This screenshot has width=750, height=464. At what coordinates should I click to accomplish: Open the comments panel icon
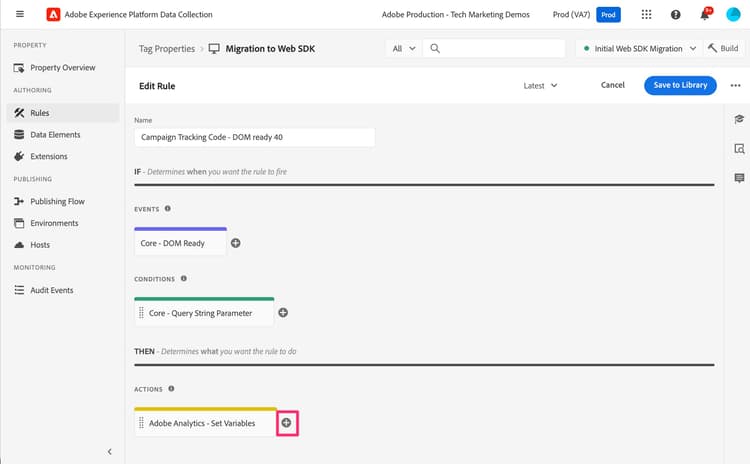point(739,178)
